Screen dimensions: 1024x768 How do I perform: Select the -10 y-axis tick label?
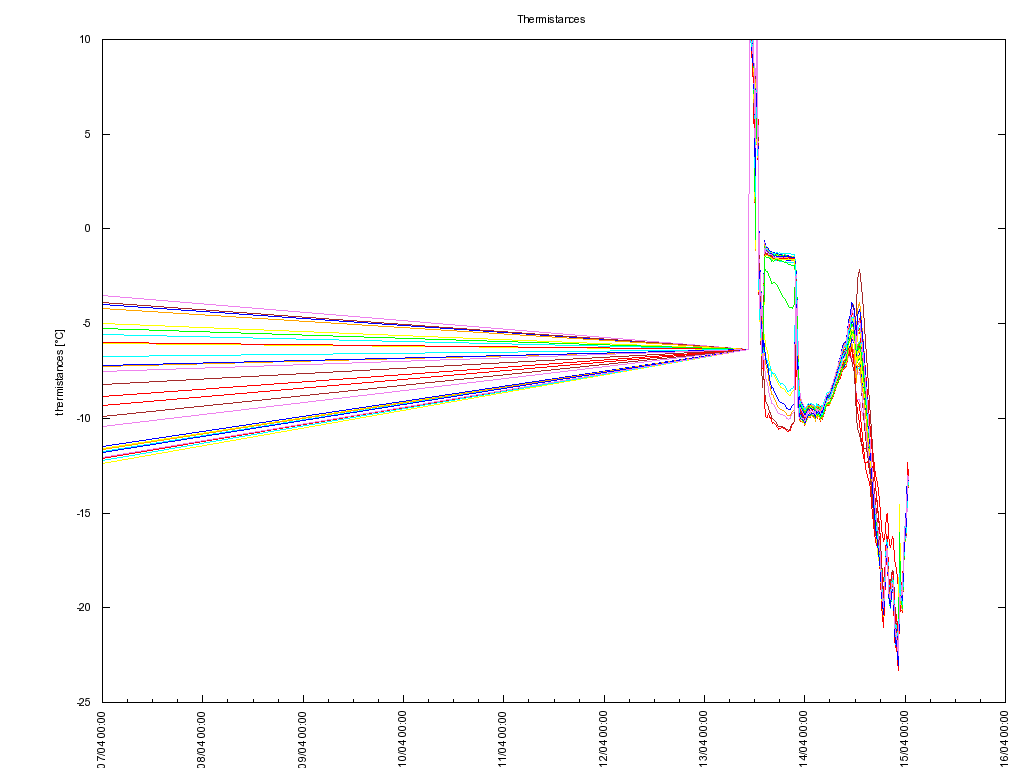click(83, 418)
